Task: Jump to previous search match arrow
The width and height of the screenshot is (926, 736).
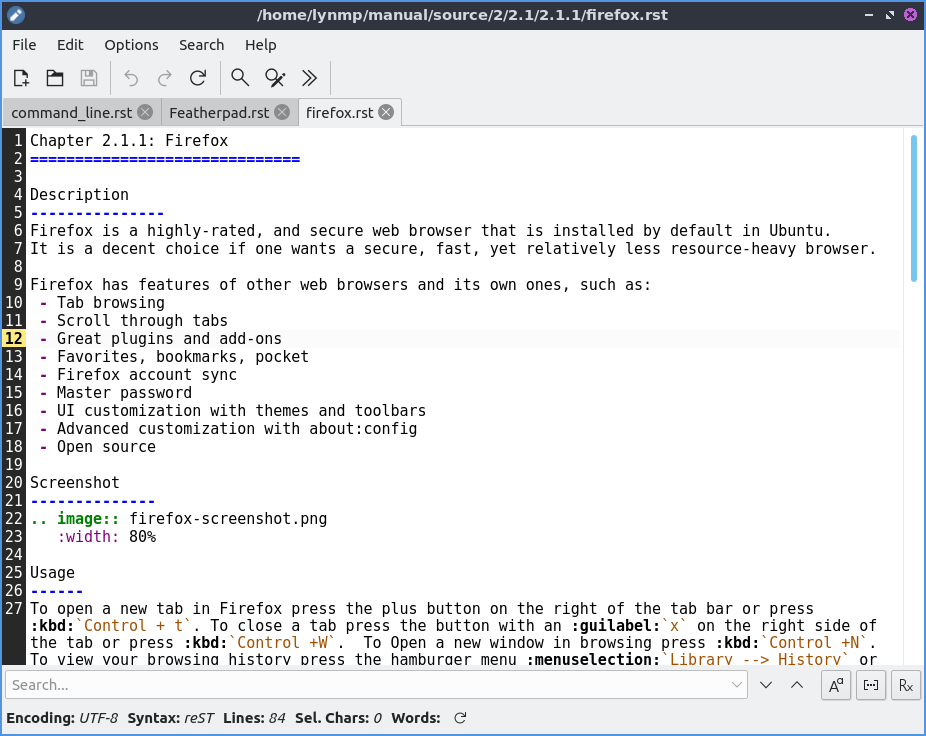Action: click(797, 685)
